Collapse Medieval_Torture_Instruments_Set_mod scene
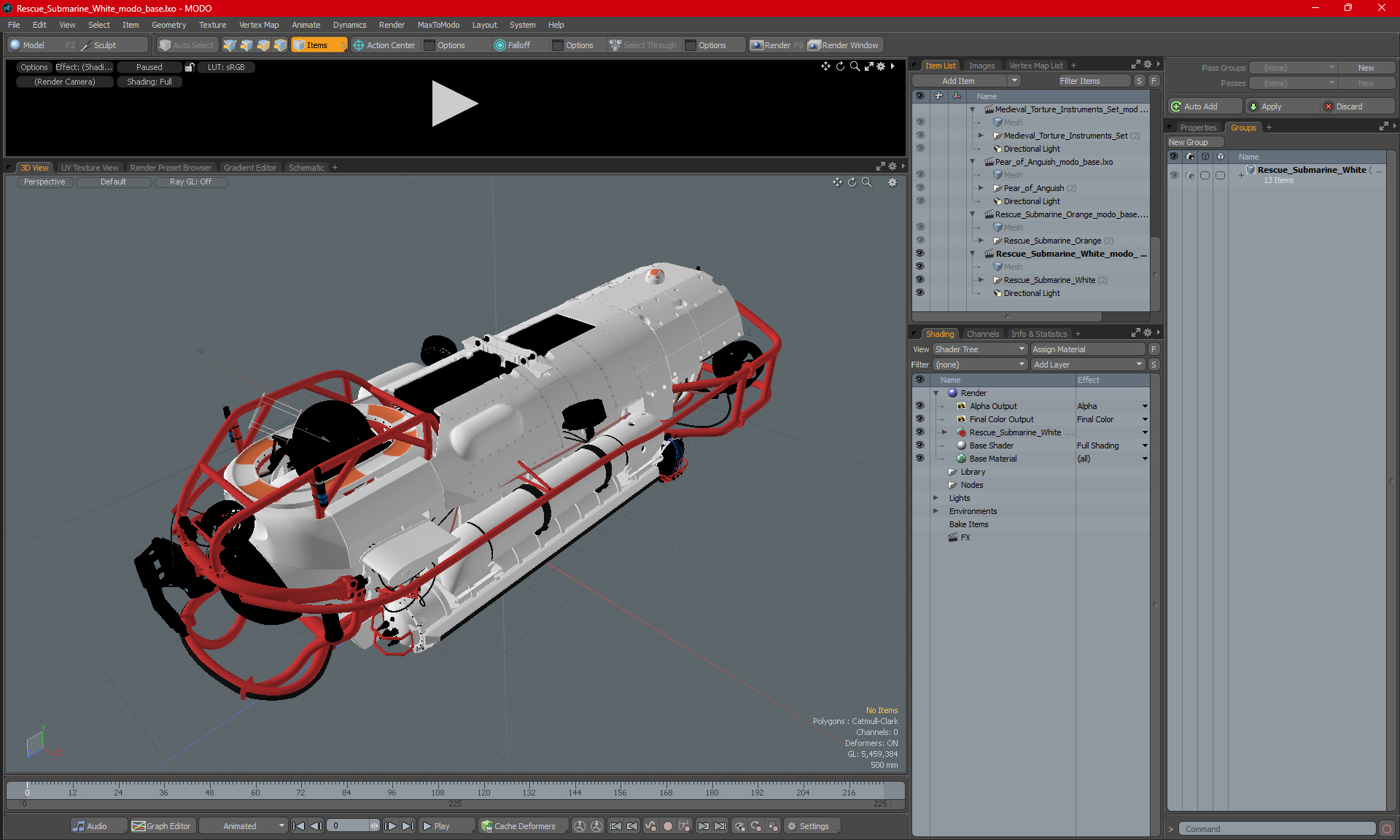Viewport: 1400px width, 840px height. (x=972, y=109)
